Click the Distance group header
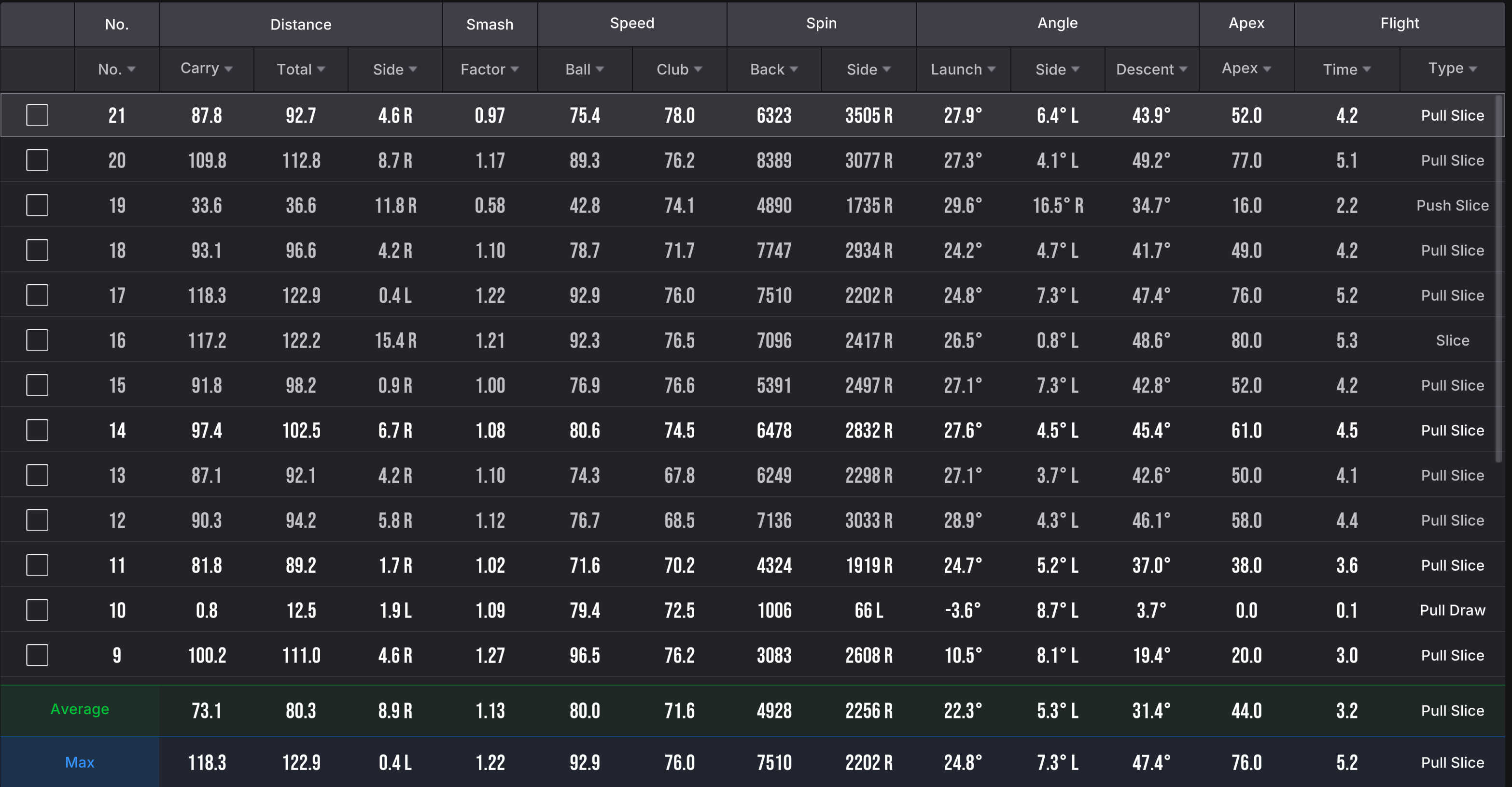1512x787 pixels. pyautogui.click(x=301, y=24)
